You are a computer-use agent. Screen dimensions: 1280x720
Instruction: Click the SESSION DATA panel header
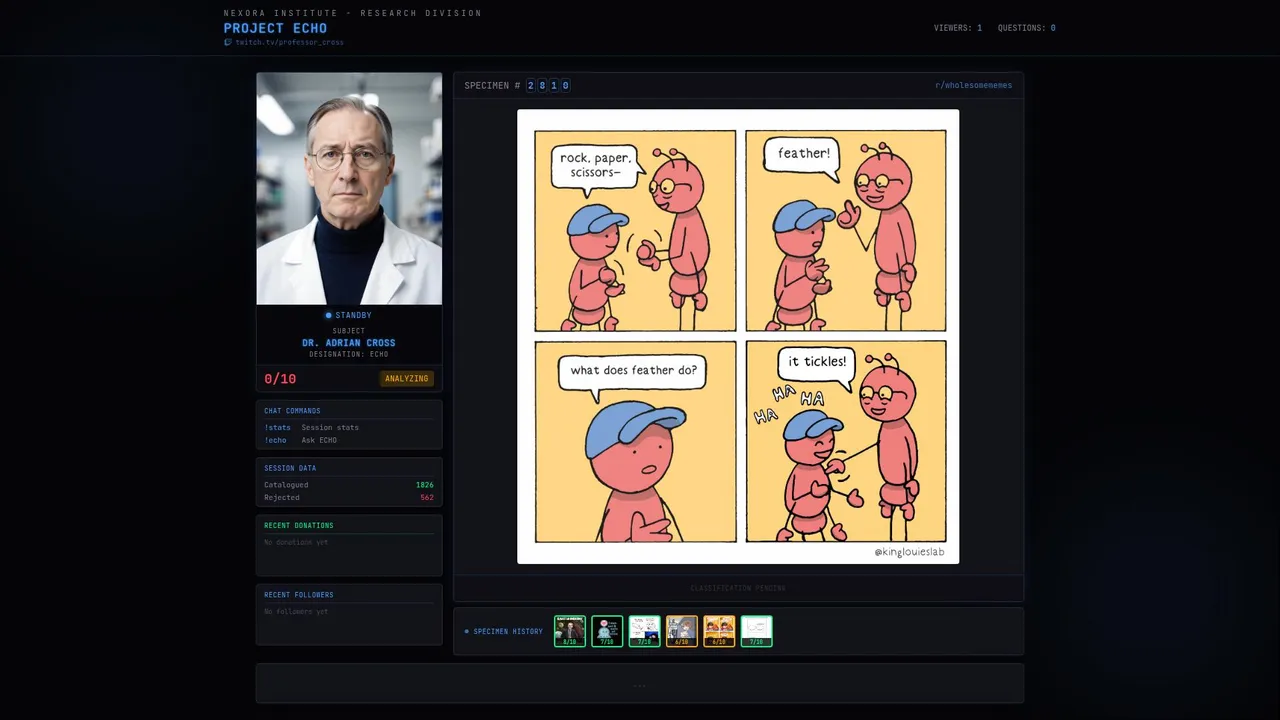[x=290, y=468]
